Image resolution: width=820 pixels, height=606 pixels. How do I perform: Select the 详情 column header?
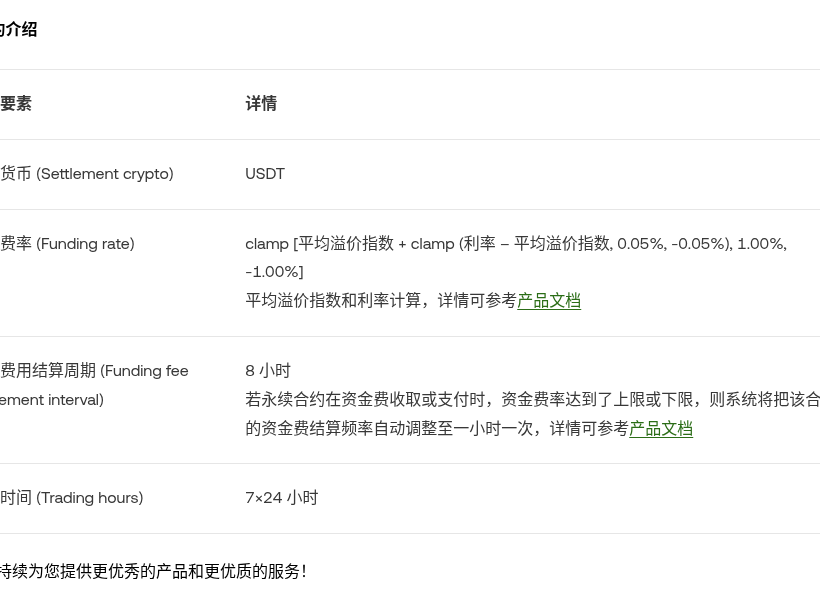coord(261,103)
